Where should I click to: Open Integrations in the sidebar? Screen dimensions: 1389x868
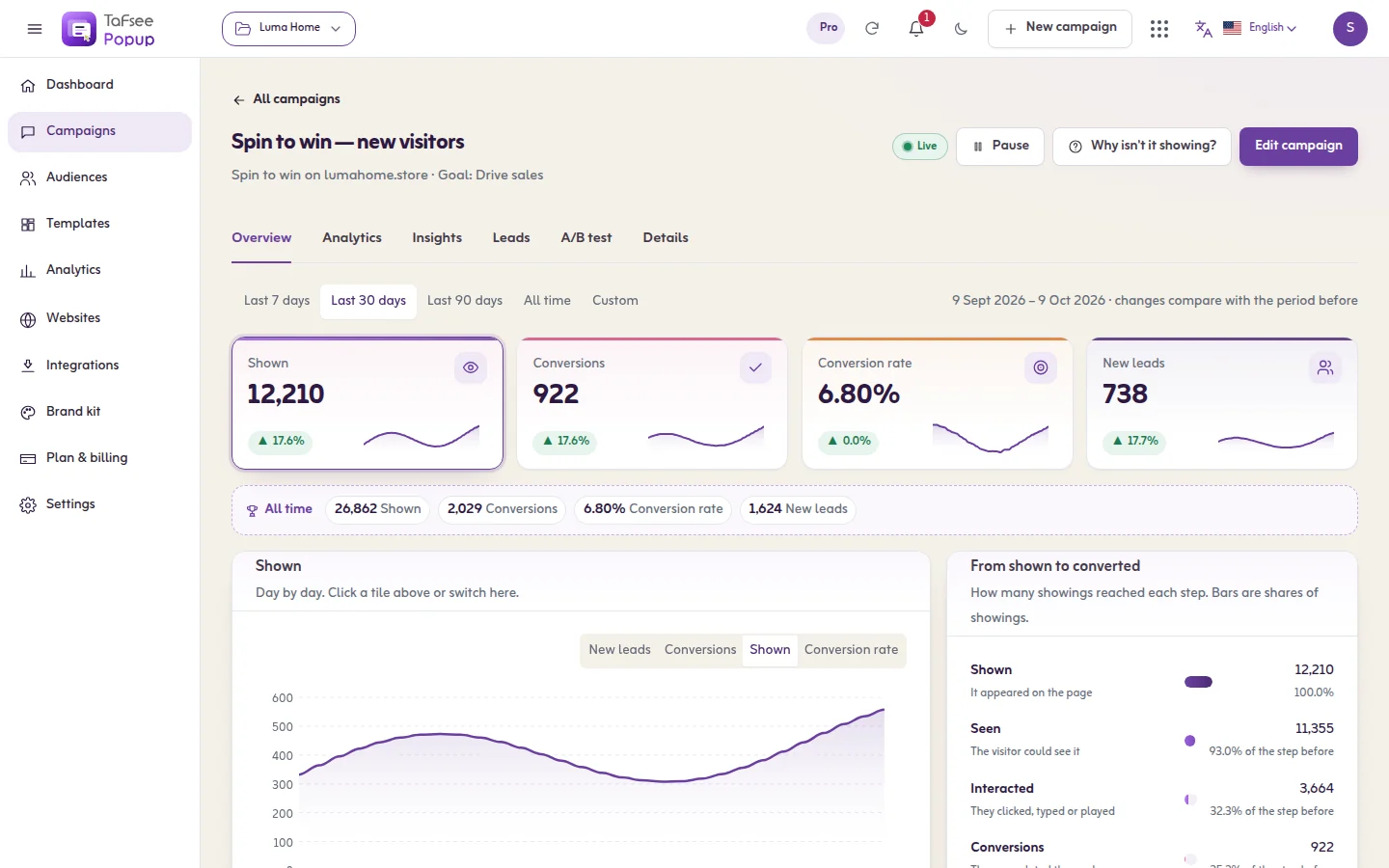[99, 366]
